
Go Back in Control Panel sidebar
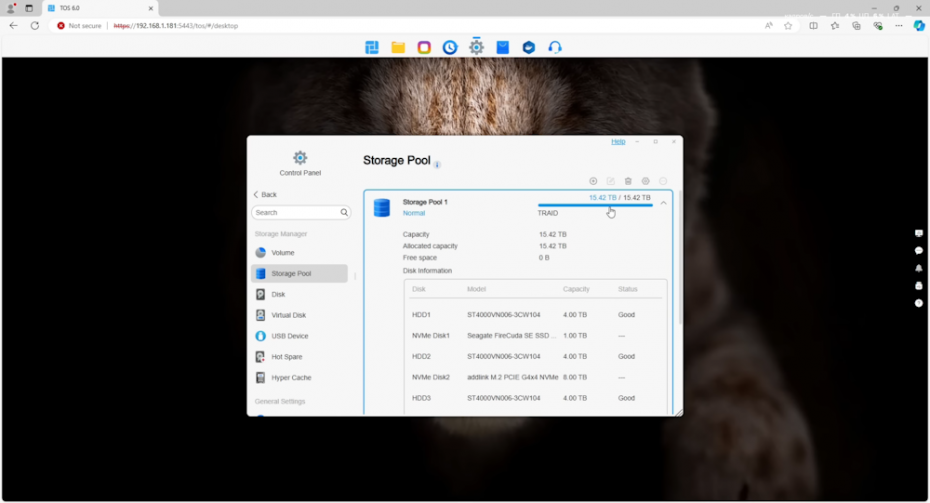[265, 195]
